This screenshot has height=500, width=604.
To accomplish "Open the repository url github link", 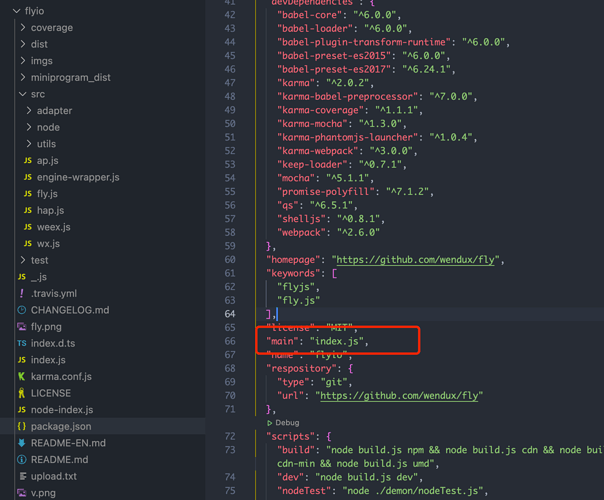I will 399,396.
